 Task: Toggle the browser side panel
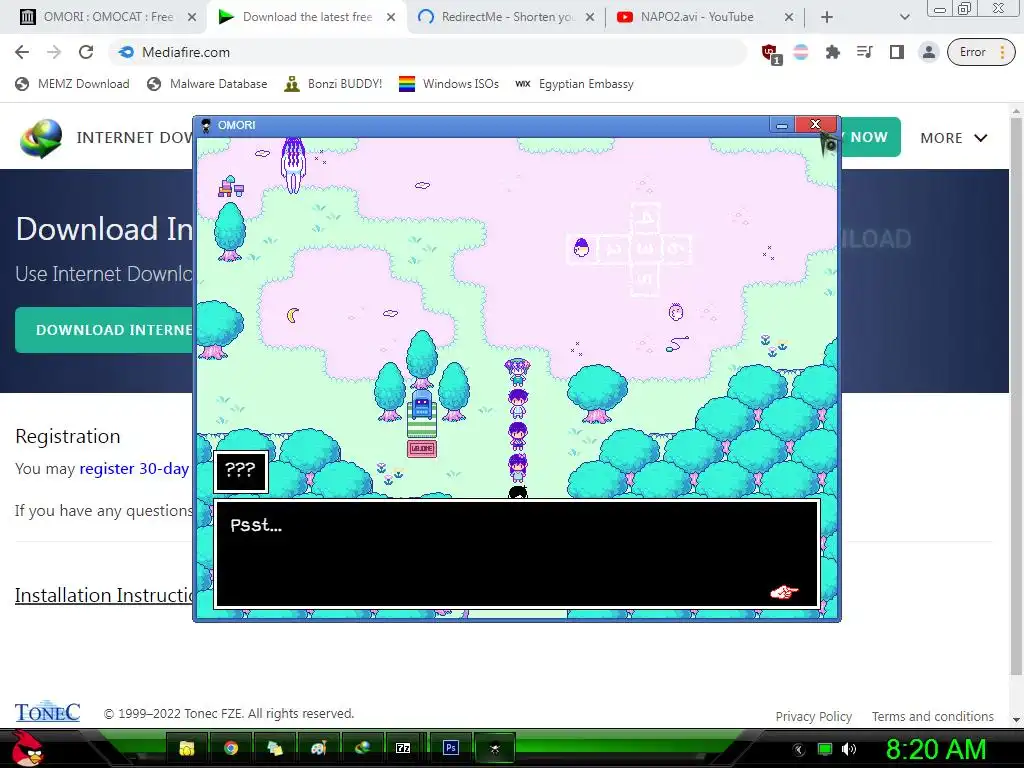coord(897,52)
